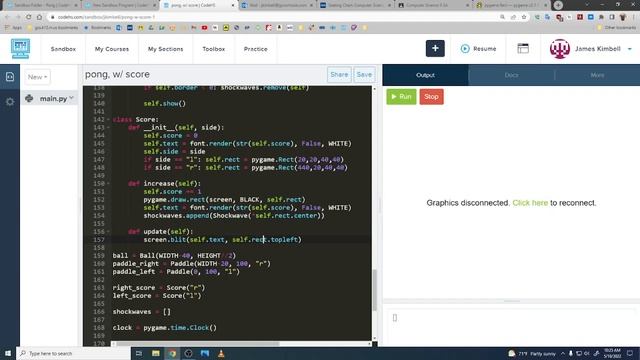The width and height of the screenshot is (640, 360).
Task: Open the New file dropdown
Action: pyautogui.click(x=38, y=77)
